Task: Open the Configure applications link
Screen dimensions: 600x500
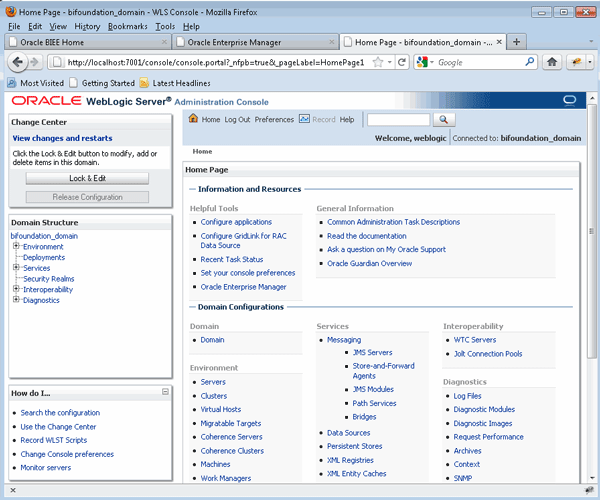Action: 236,222
